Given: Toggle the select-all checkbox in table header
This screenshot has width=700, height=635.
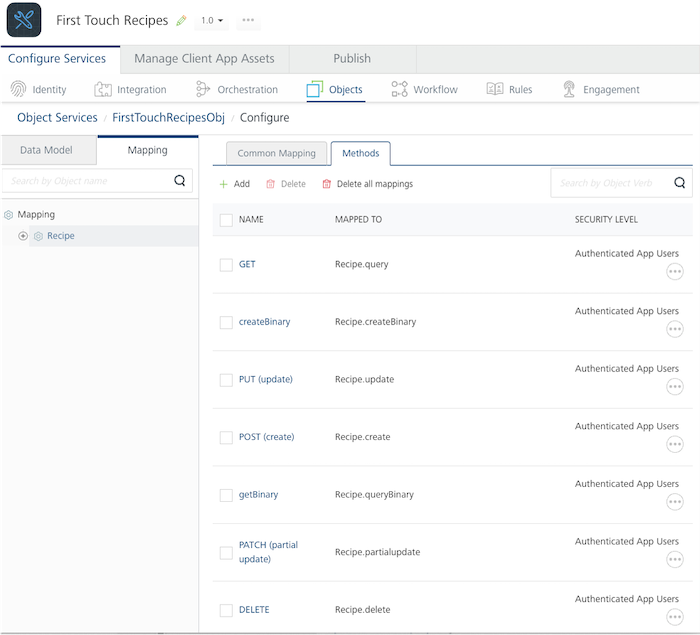Looking at the screenshot, I should point(226,220).
